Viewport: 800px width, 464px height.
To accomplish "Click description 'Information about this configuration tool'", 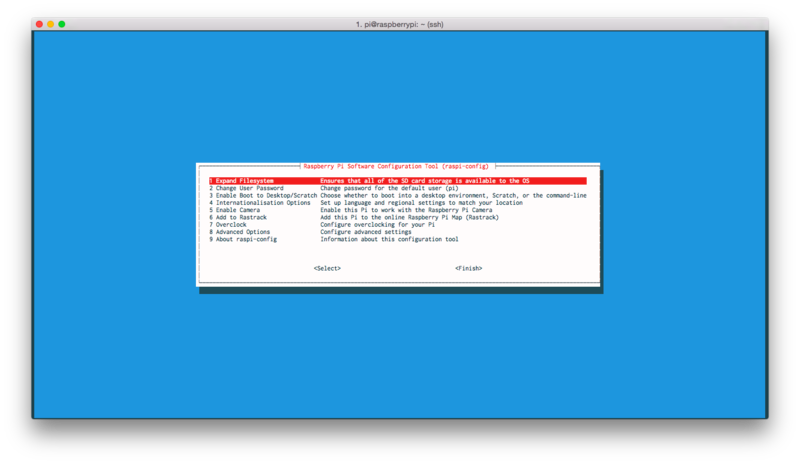I will pyautogui.click(x=389, y=239).
